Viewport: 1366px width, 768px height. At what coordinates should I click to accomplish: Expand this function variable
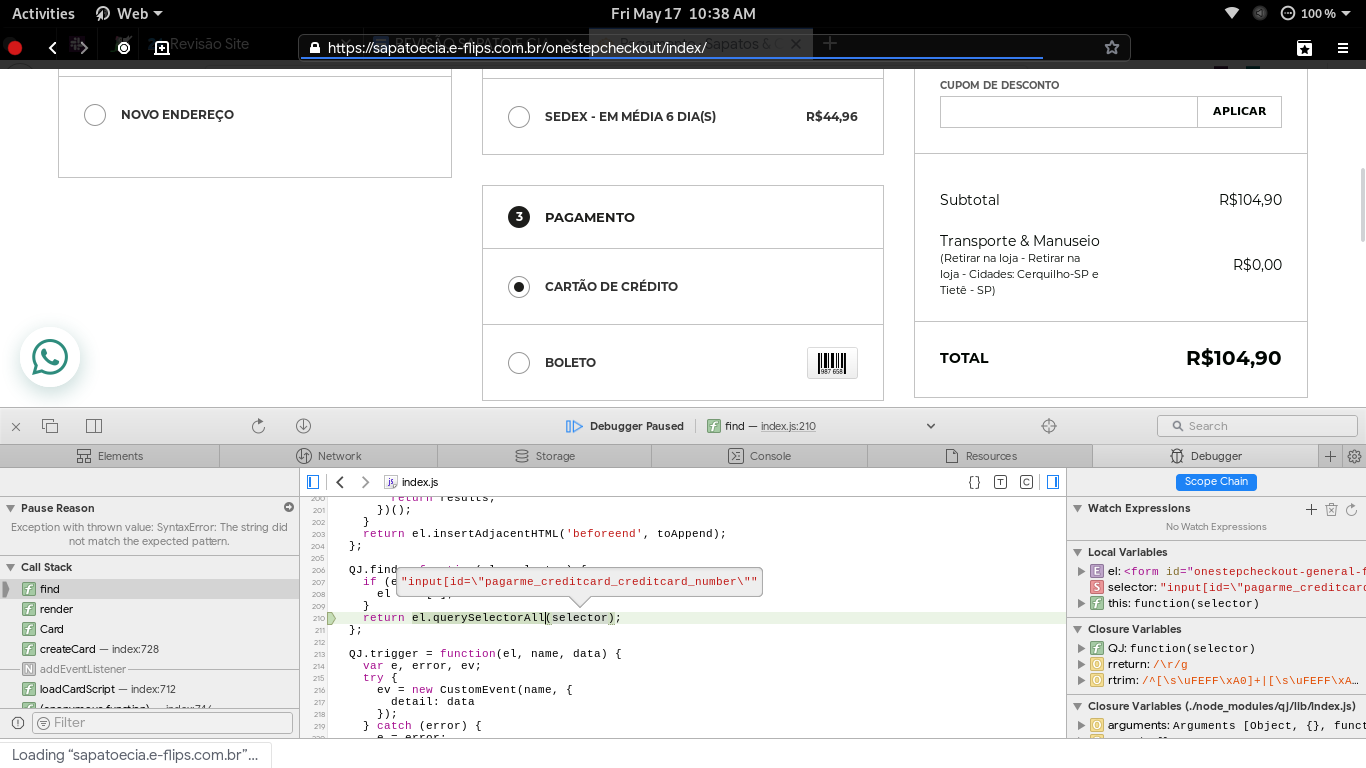click(x=1081, y=603)
